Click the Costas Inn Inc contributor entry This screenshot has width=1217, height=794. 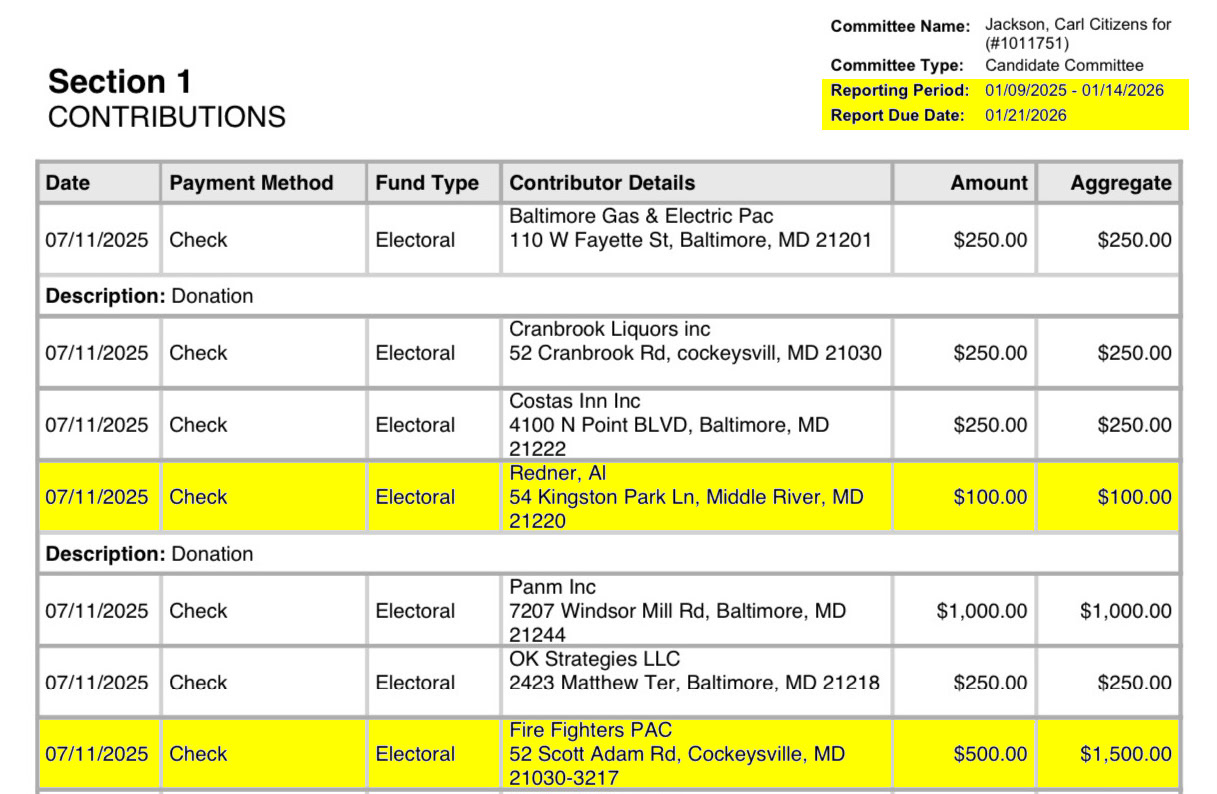[575, 401]
